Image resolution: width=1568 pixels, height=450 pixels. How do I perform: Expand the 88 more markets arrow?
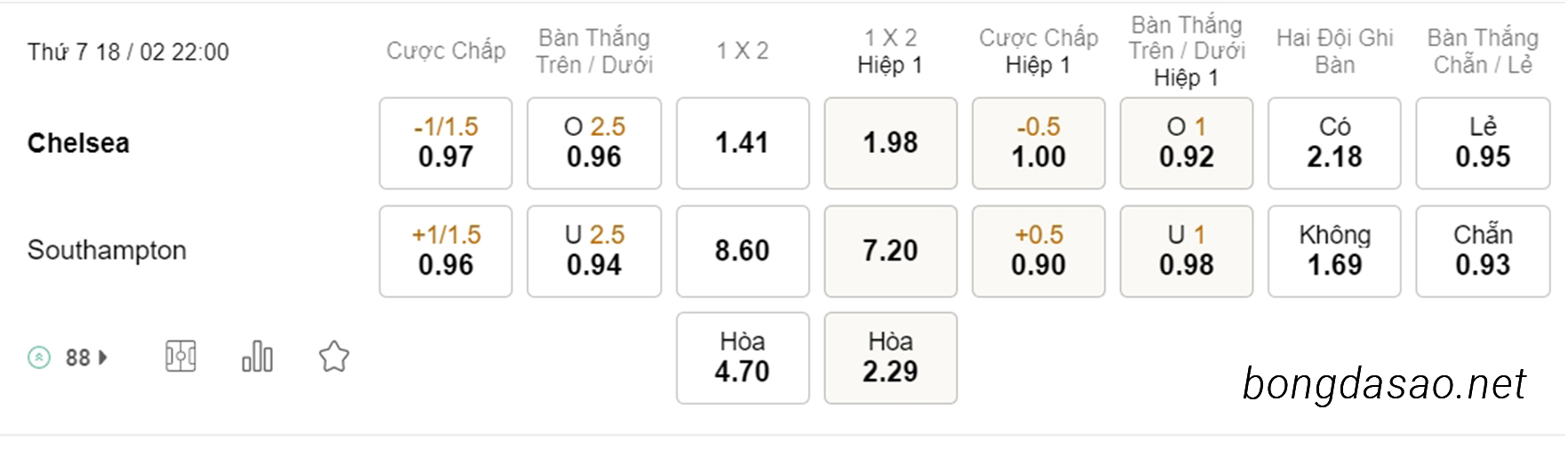click(x=103, y=358)
